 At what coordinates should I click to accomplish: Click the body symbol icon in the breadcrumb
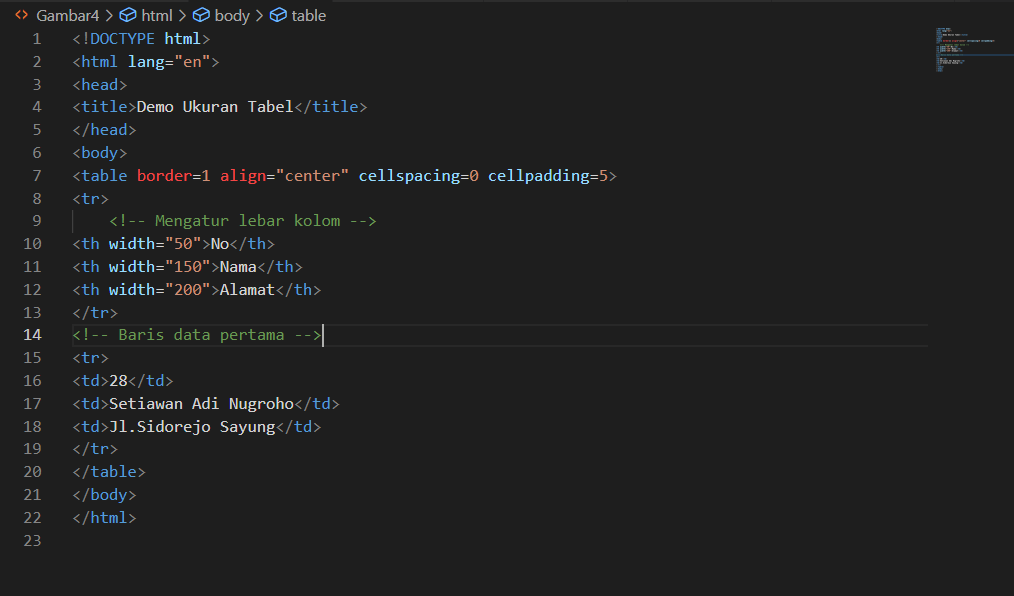click(x=200, y=15)
